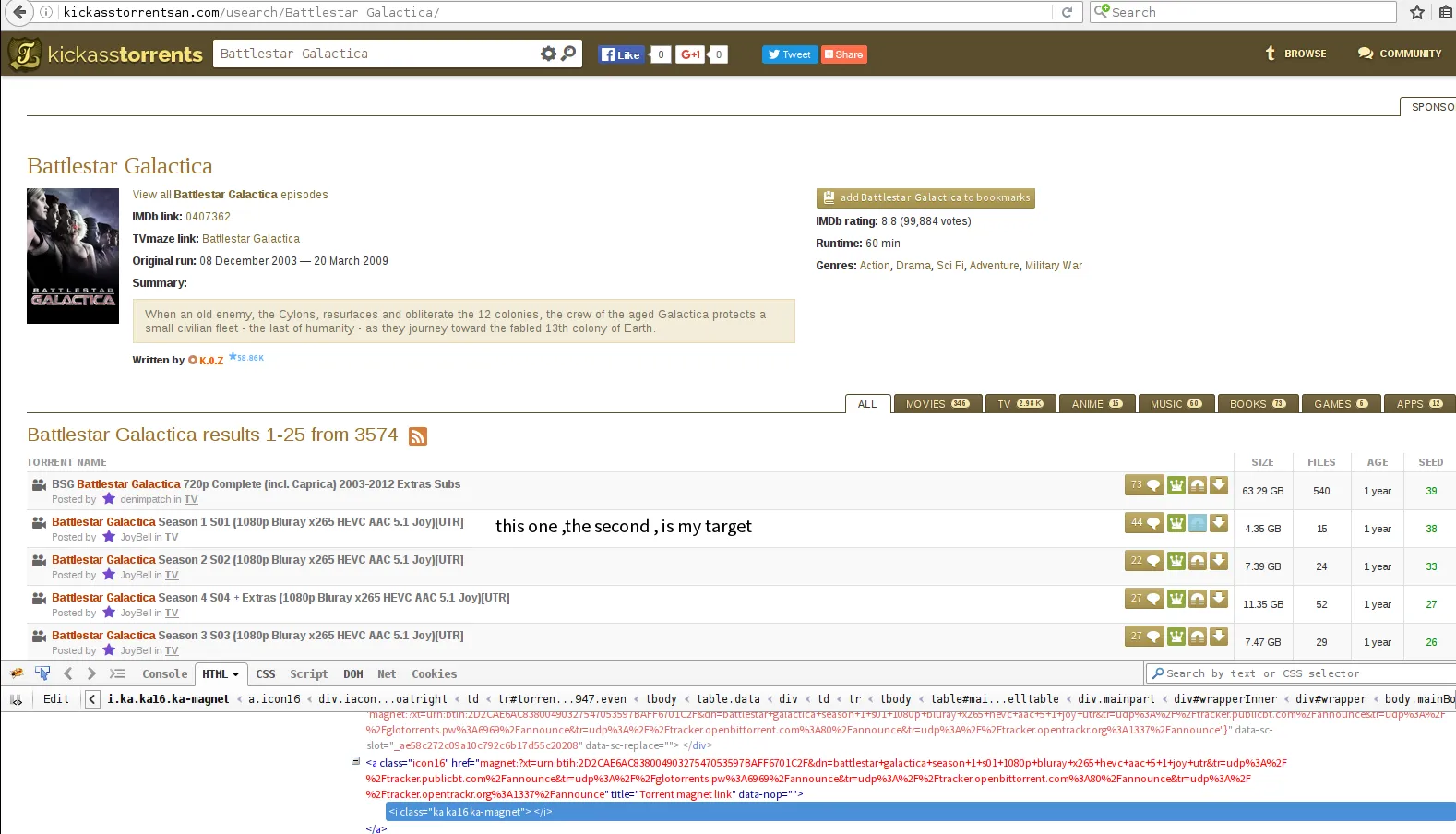Viewport: 1456px width, 834px height.
Task: Submit search with the magnifier icon
Action: pos(568,54)
